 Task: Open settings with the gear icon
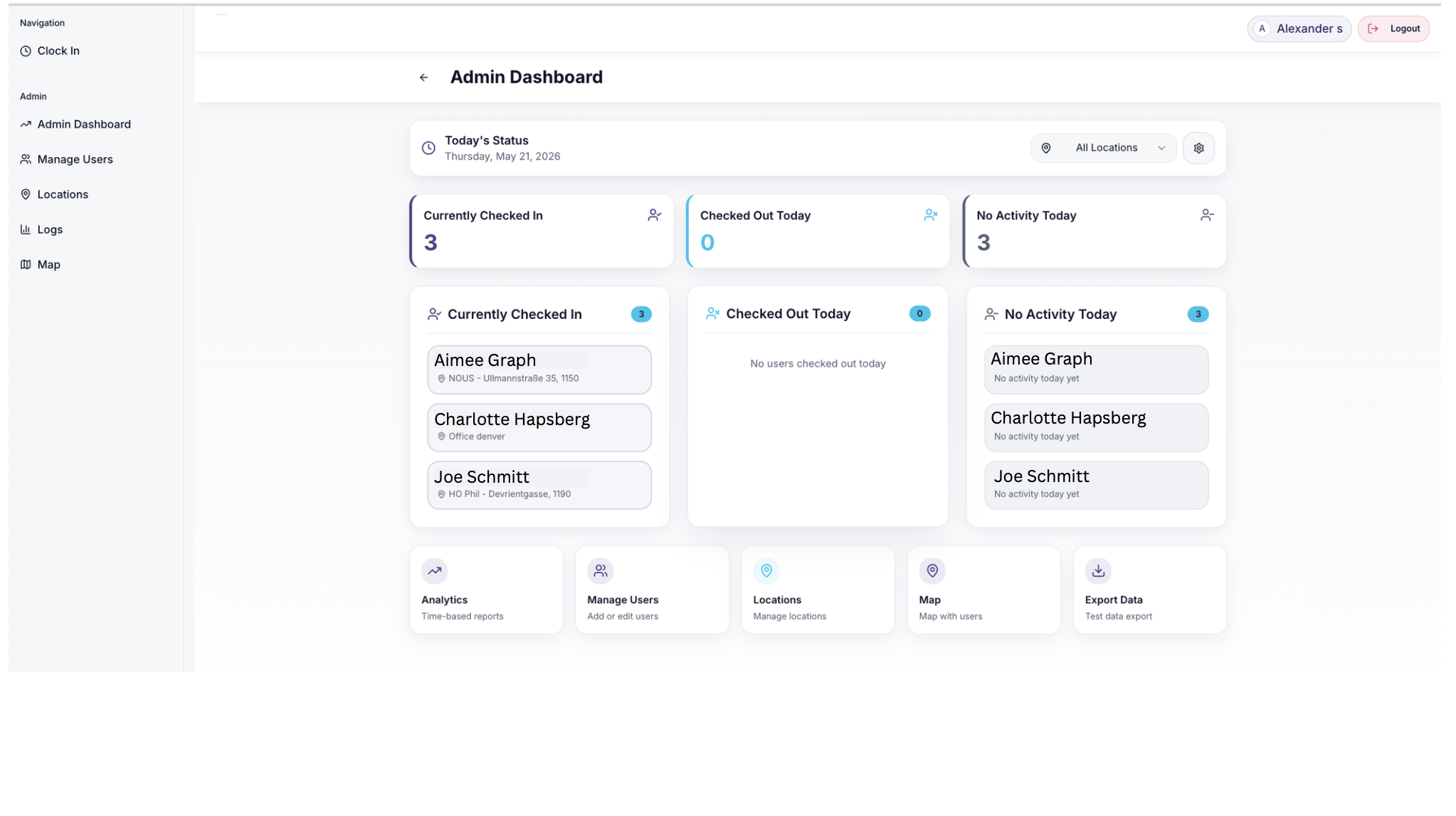point(1198,148)
